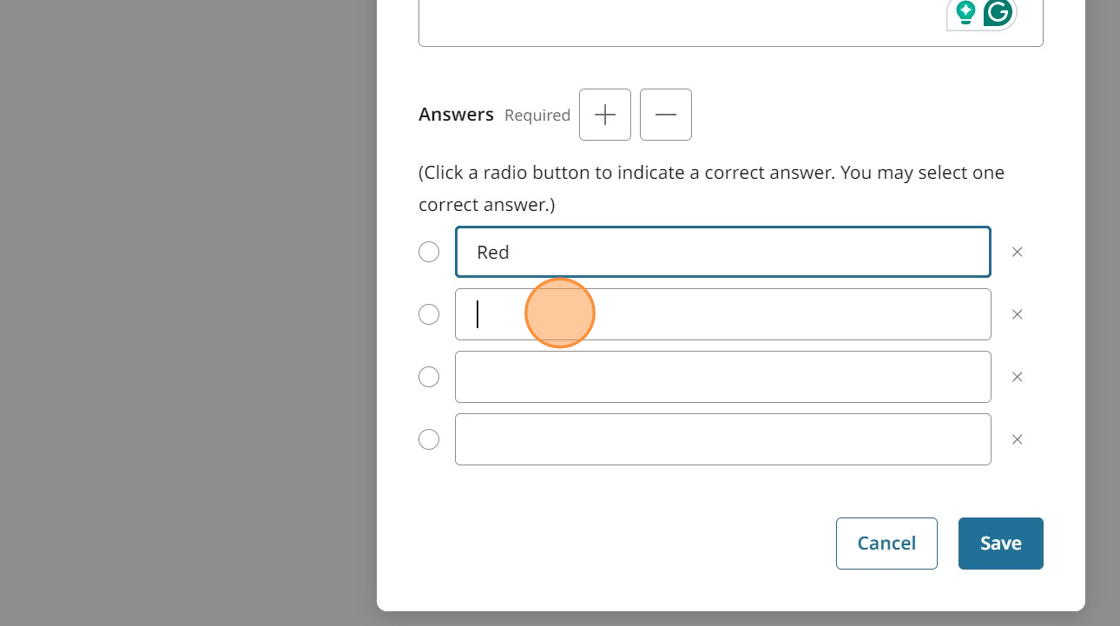Click the text area above Answers
Viewport: 1120px width, 626px height.
[680, 22]
